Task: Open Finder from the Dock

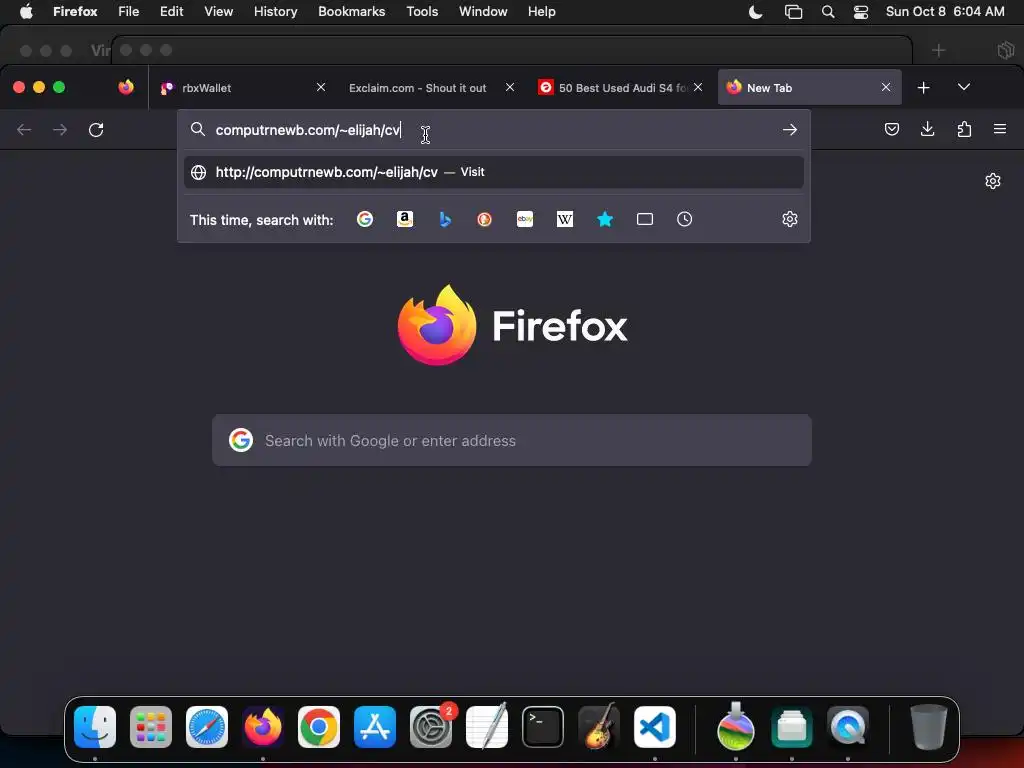Action: click(x=95, y=727)
